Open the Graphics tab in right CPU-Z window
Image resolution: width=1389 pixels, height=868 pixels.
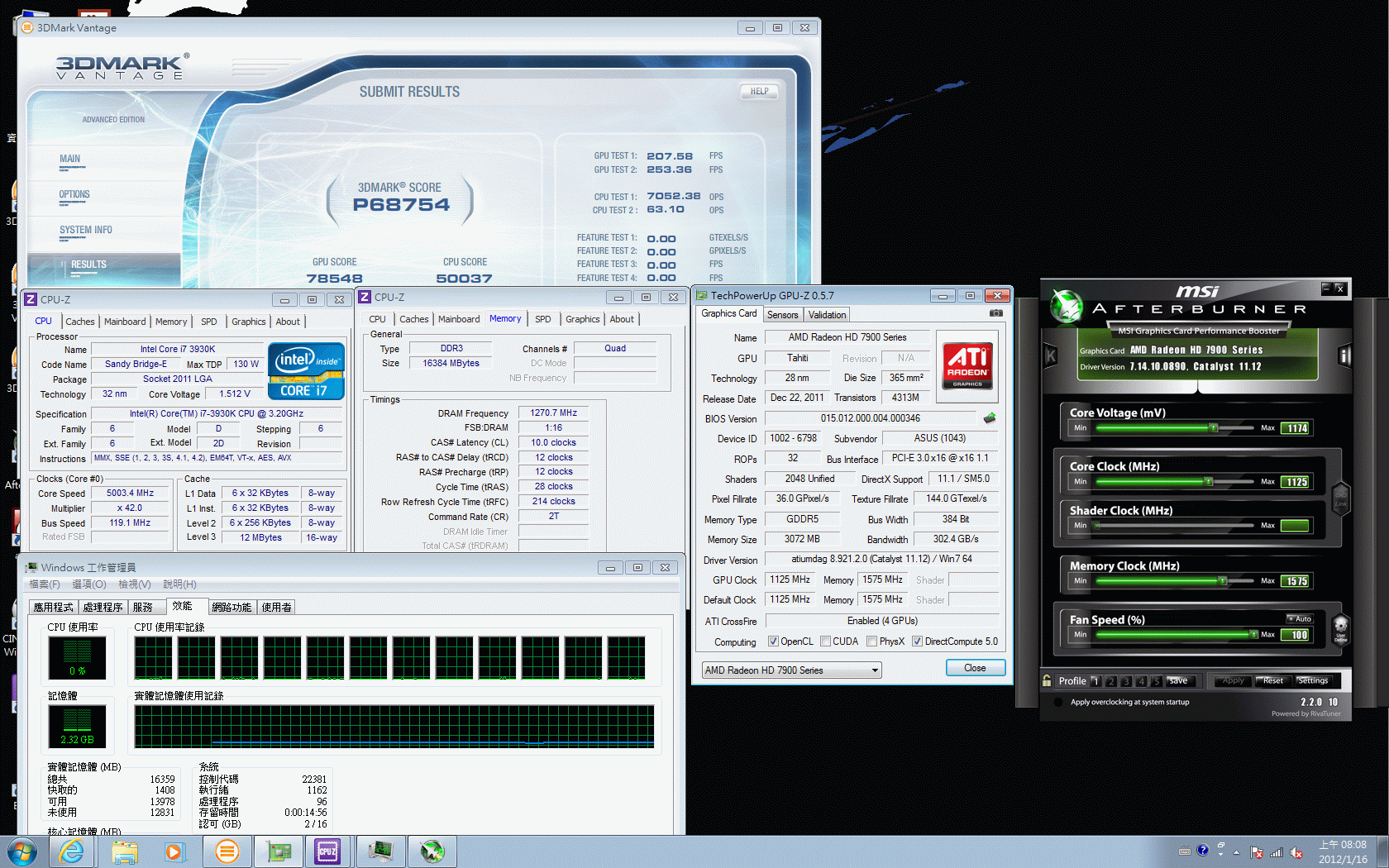click(583, 319)
